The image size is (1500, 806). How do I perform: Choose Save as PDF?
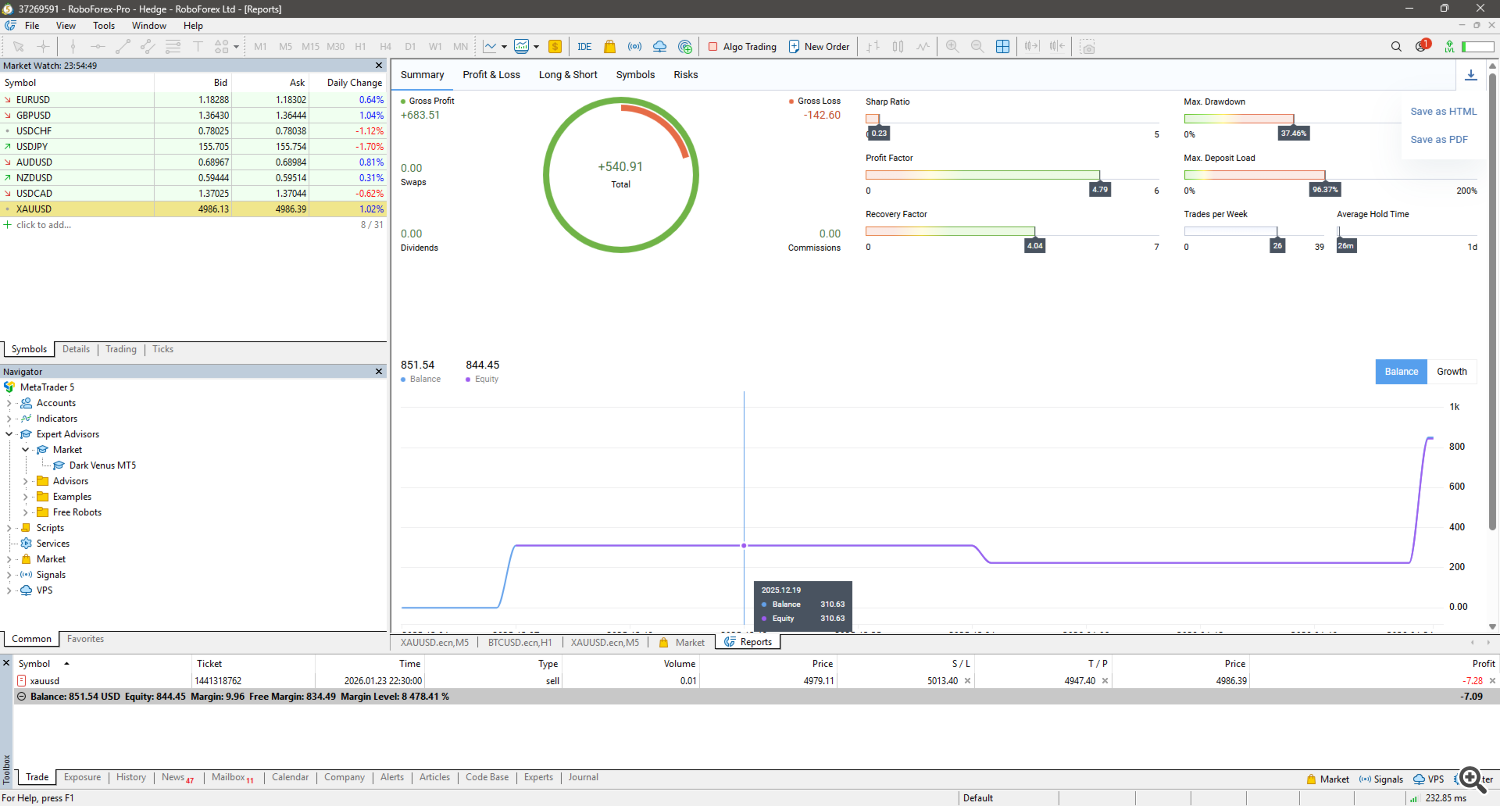coord(1439,139)
